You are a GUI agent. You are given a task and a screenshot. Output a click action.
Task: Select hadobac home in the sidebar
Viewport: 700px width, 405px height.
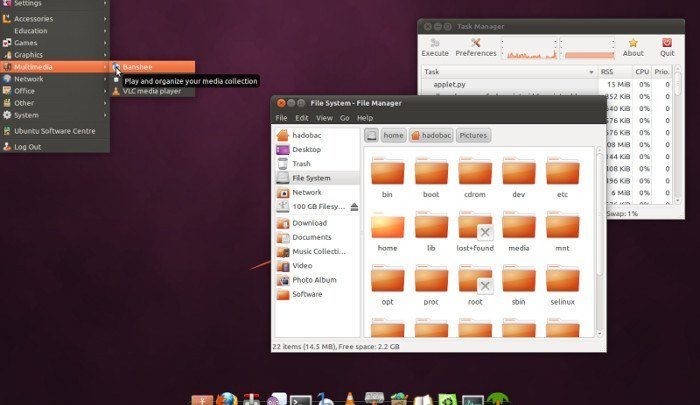(317, 135)
